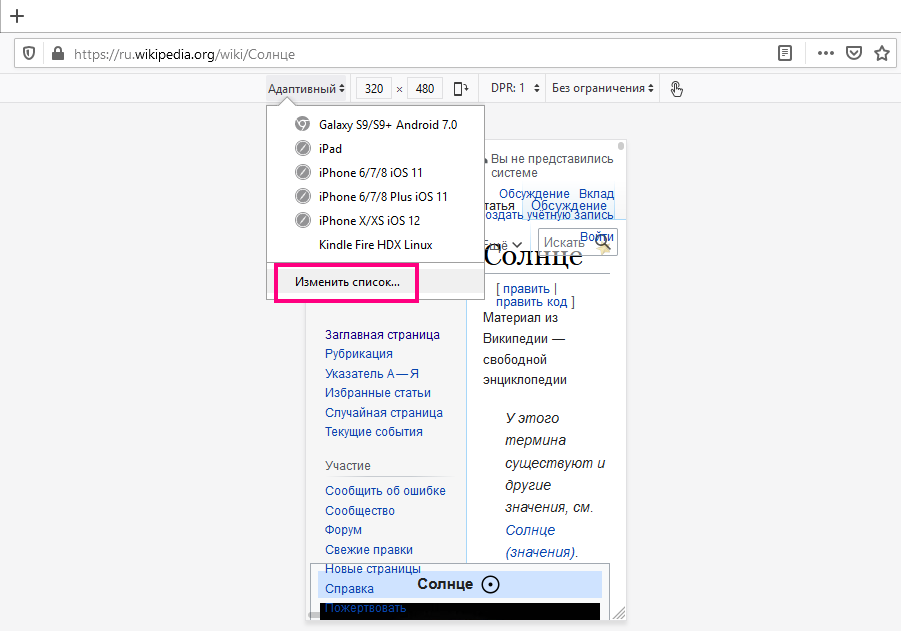Open page actions three-dot menu
This screenshot has width=901, height=631.
point(826,53)
